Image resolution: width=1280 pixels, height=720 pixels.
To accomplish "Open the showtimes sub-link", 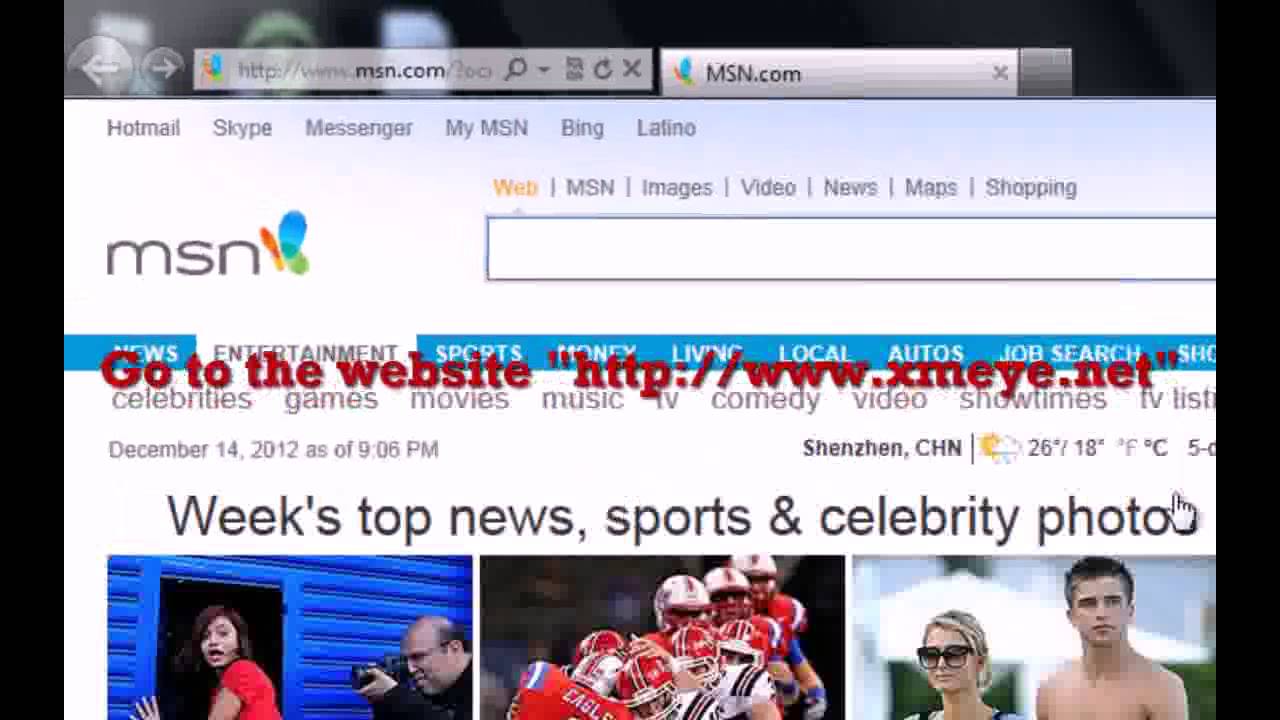I will pyautogui.click(x=1033, y=399).
